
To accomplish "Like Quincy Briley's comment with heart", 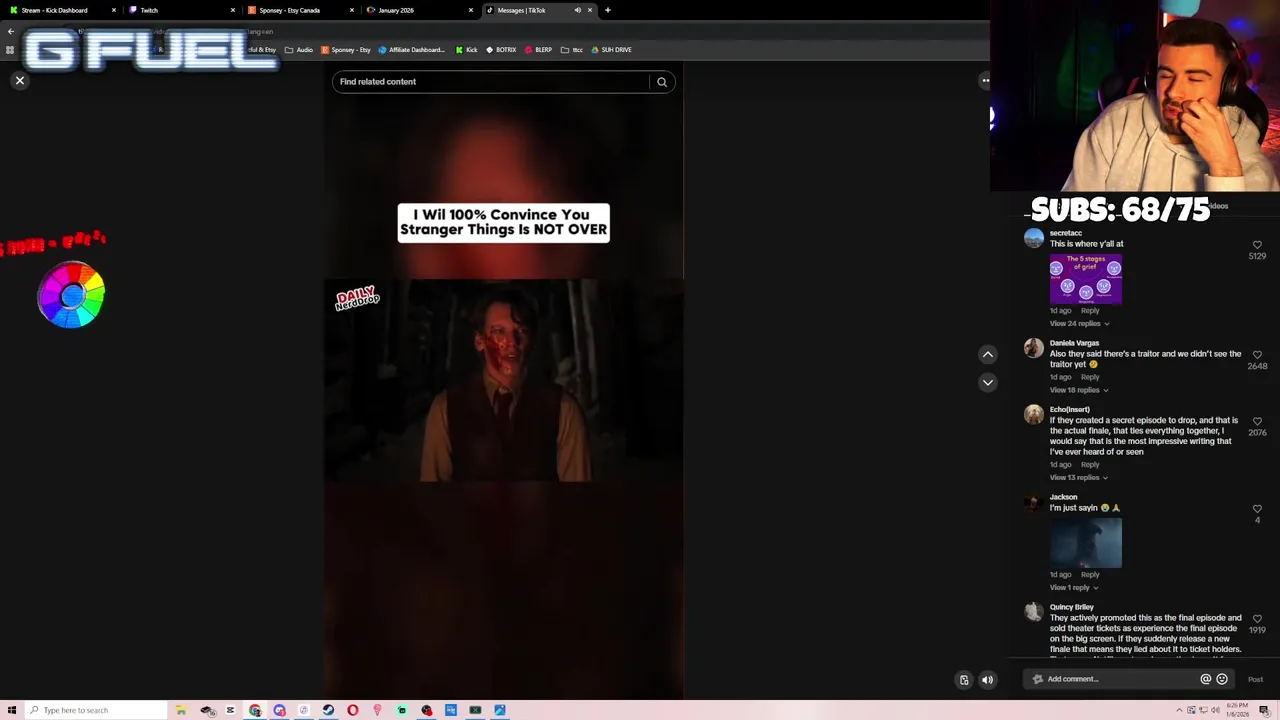I will (1257, 619).
